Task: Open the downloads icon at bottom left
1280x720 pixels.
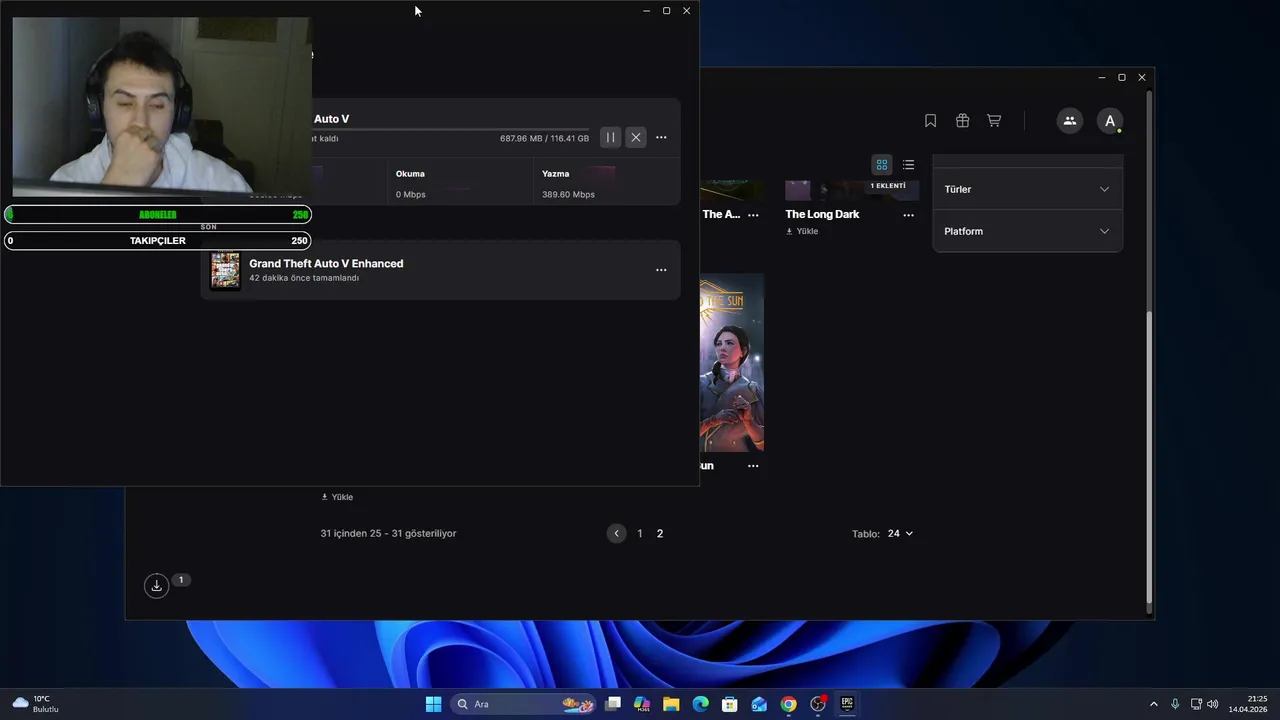Action: 156,586
